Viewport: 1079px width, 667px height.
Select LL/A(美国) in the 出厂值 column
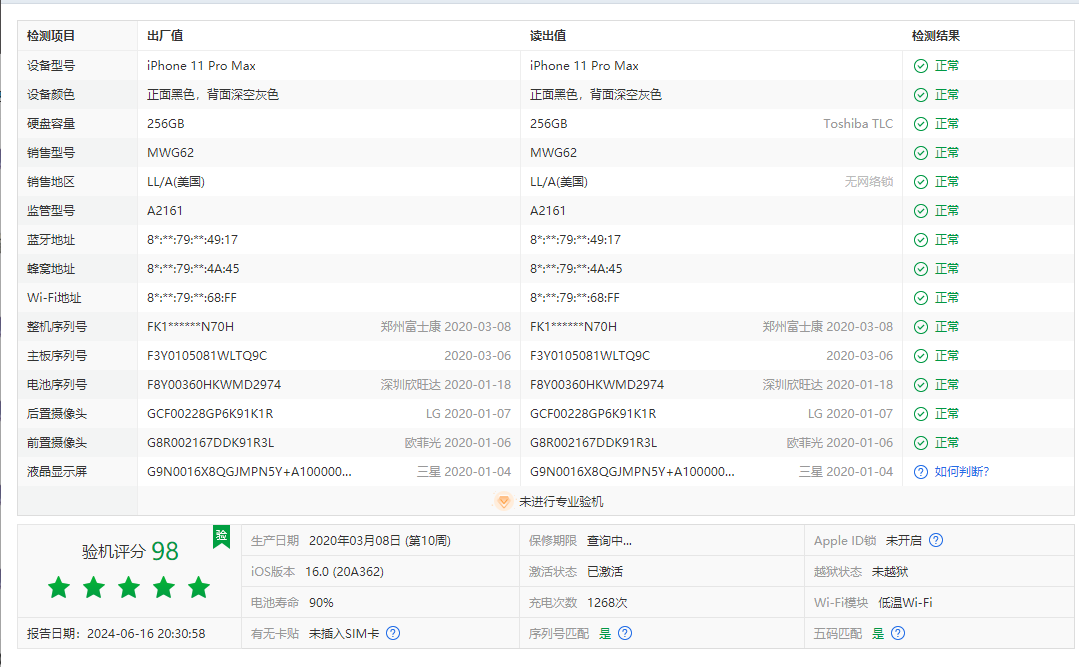176,182
